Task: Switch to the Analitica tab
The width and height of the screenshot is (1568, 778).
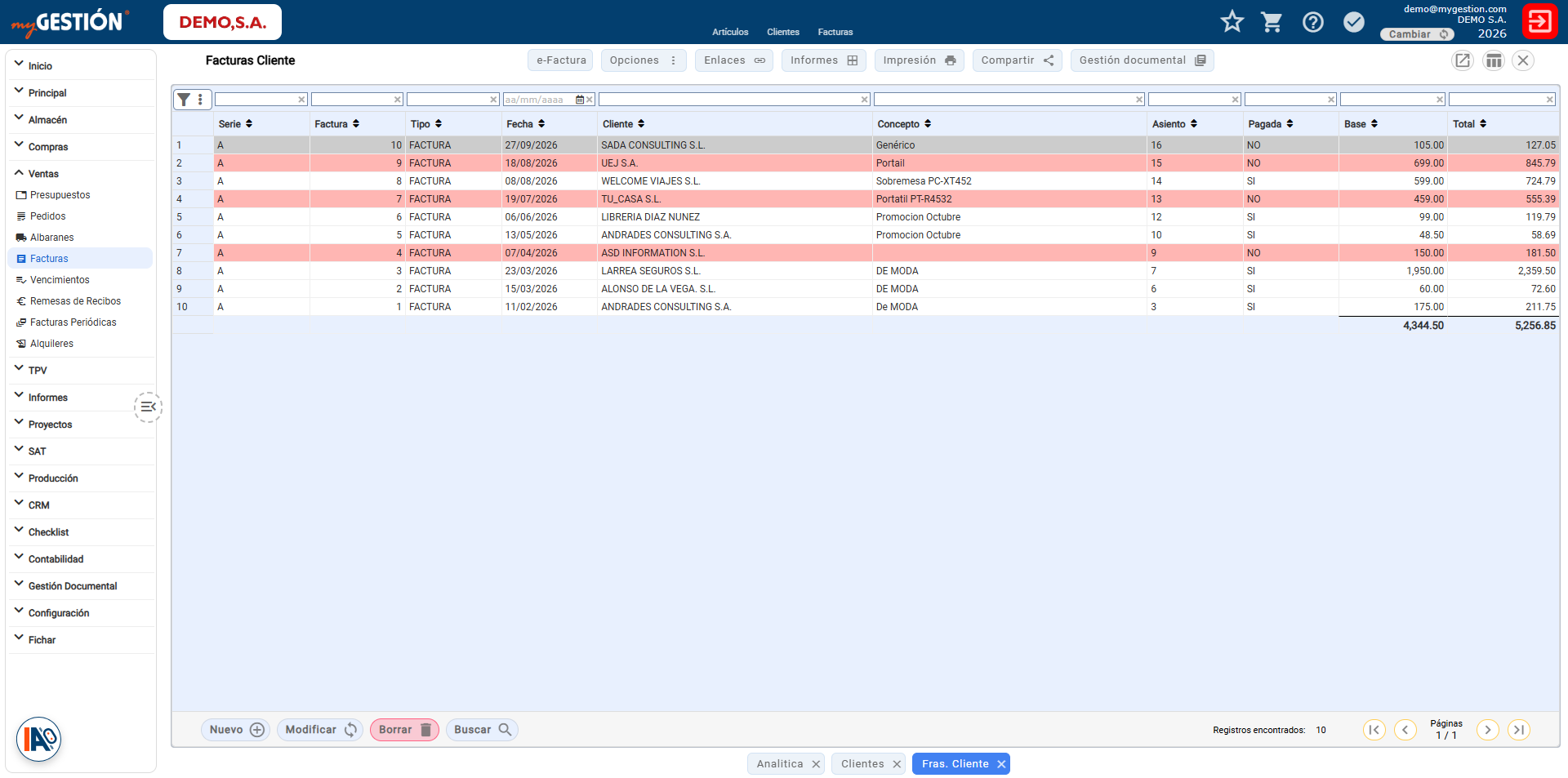Action: 779,764
